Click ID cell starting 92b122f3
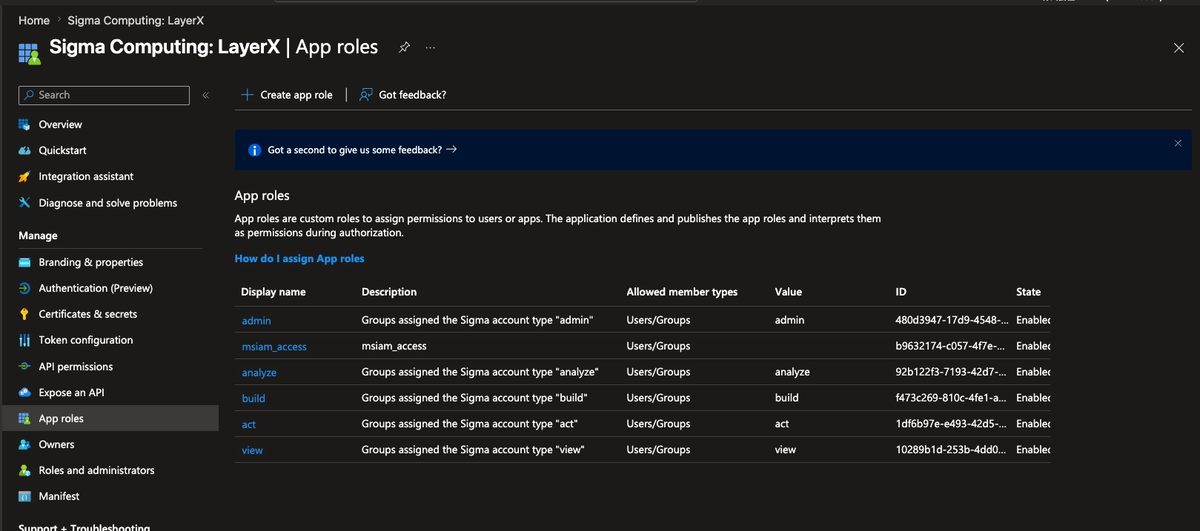1200x531 pixels. pyautogui.click(x=953, y=373)
